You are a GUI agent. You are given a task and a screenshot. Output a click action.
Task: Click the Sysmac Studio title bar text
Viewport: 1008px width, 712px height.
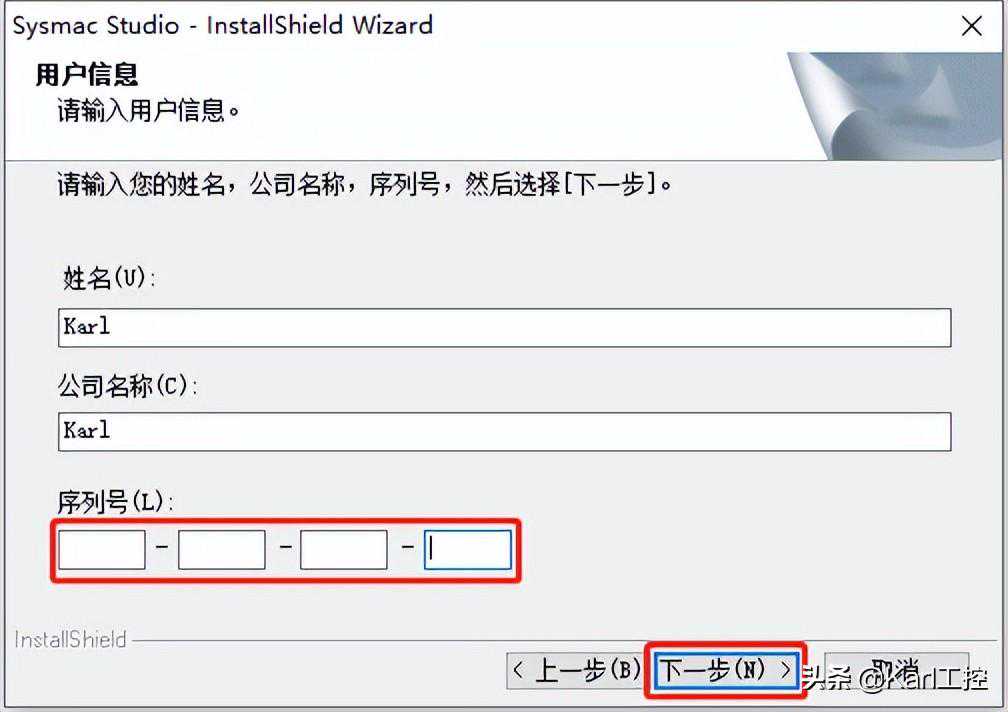coord(223,26)
